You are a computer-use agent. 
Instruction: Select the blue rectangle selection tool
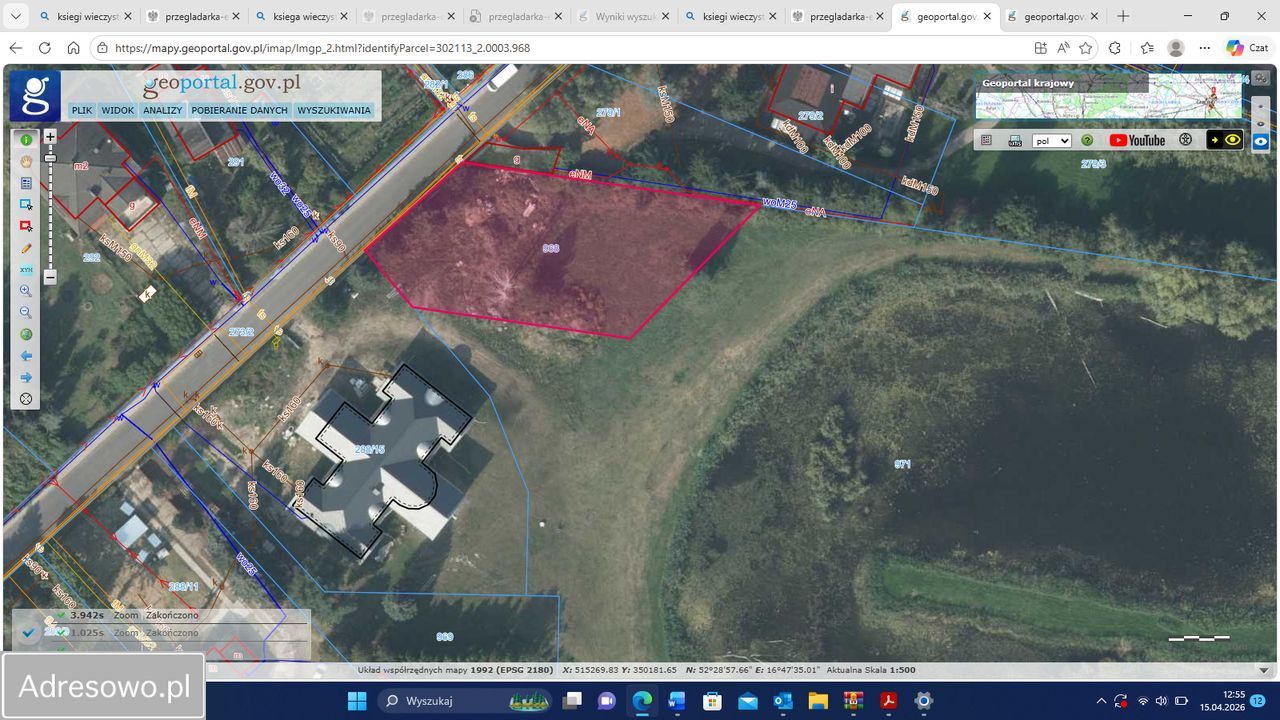26,204
